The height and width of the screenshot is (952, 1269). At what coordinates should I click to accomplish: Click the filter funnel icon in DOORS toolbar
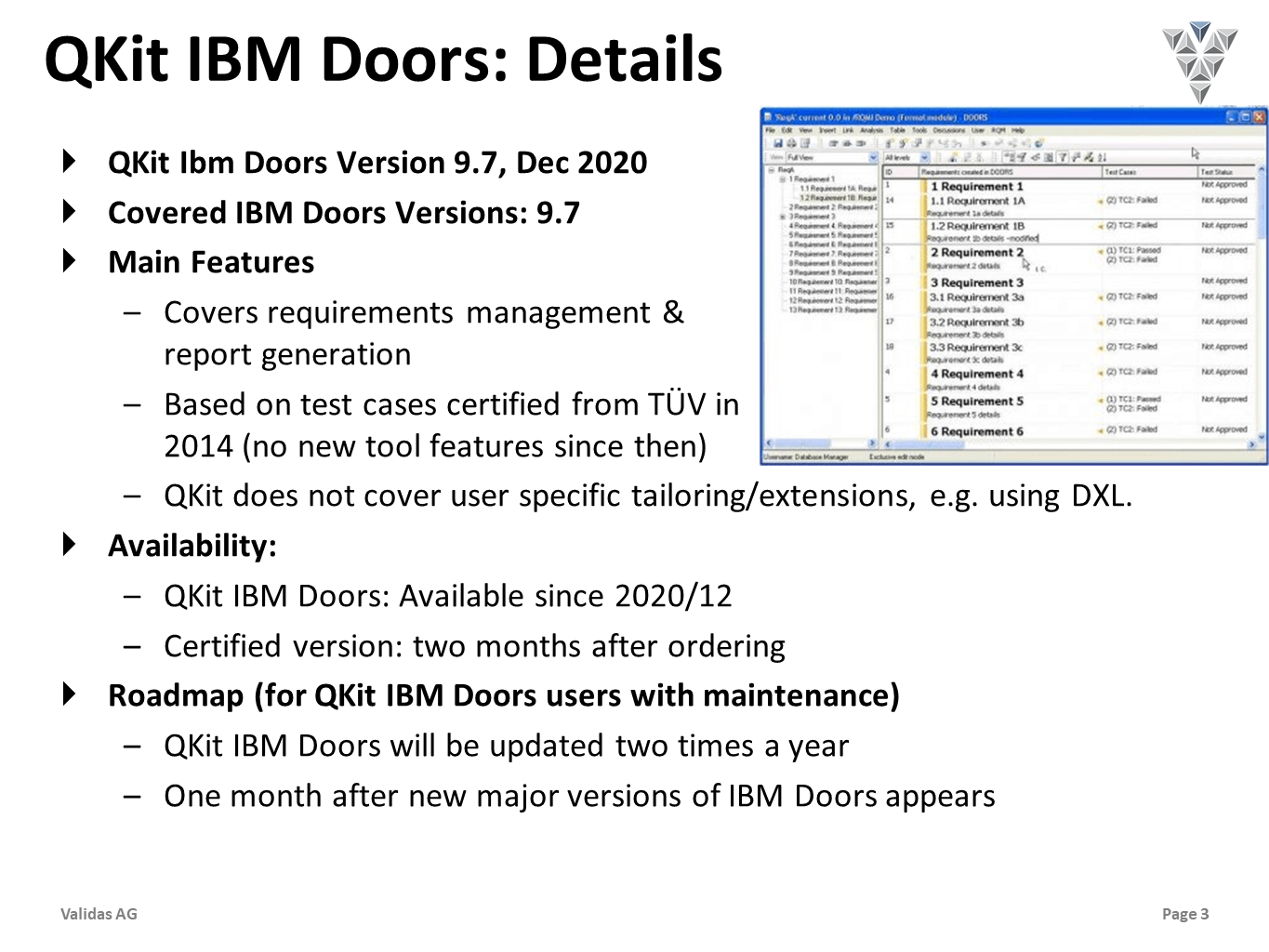pos(1063,157)
